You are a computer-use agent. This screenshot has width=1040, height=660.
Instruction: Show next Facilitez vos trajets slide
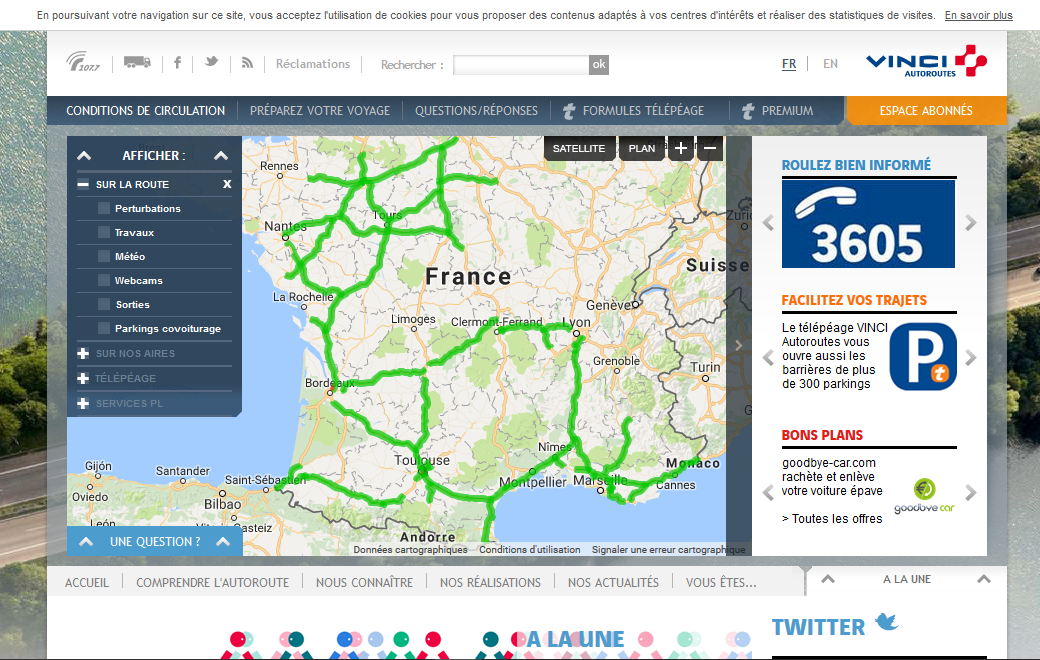[x=970, y=358]
